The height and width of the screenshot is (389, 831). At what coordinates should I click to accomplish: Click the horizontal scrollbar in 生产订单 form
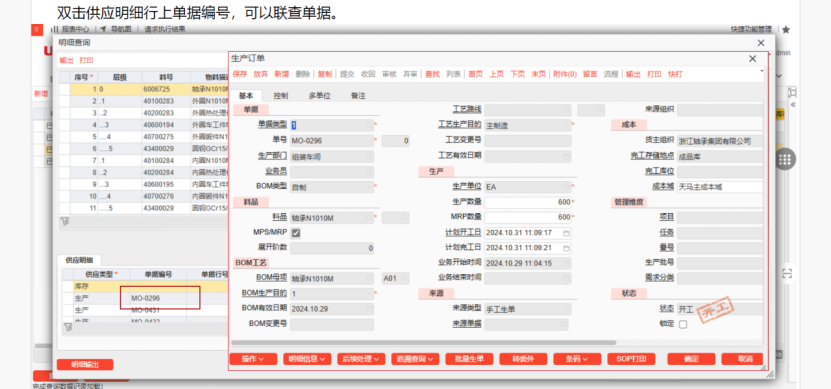423,343
